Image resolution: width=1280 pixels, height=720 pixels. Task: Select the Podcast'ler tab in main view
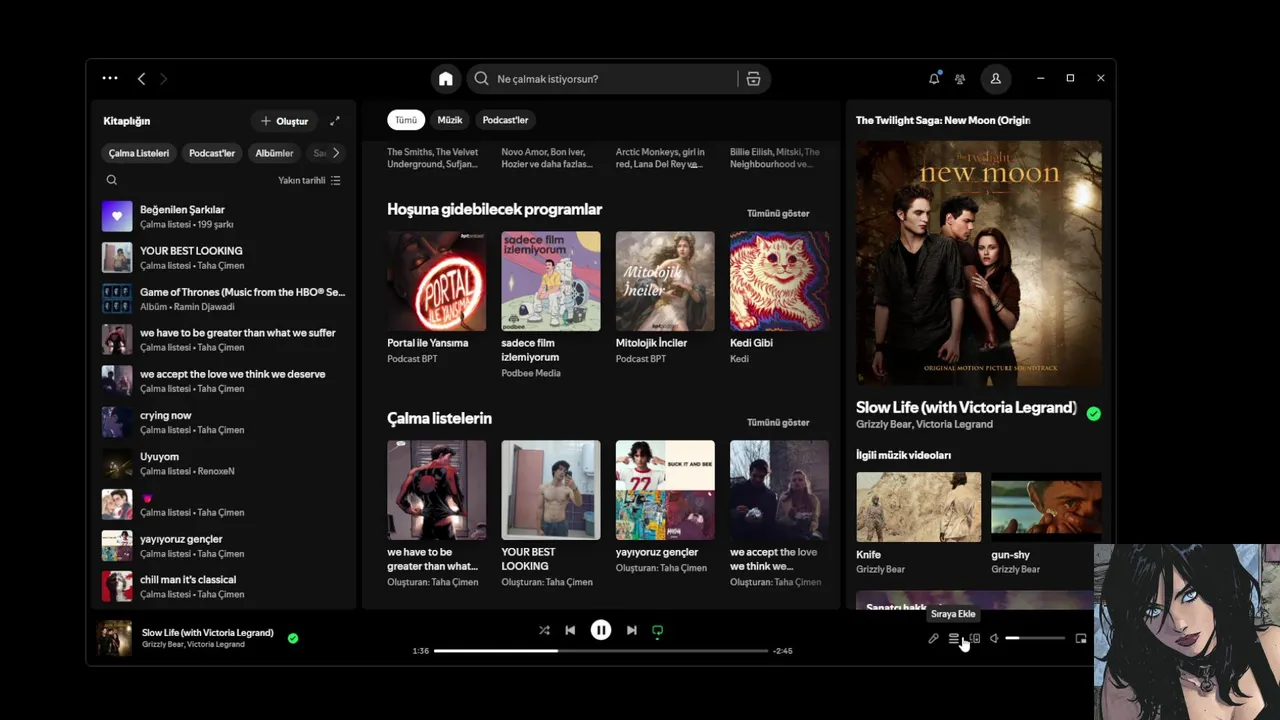click(x=505, y=120)
